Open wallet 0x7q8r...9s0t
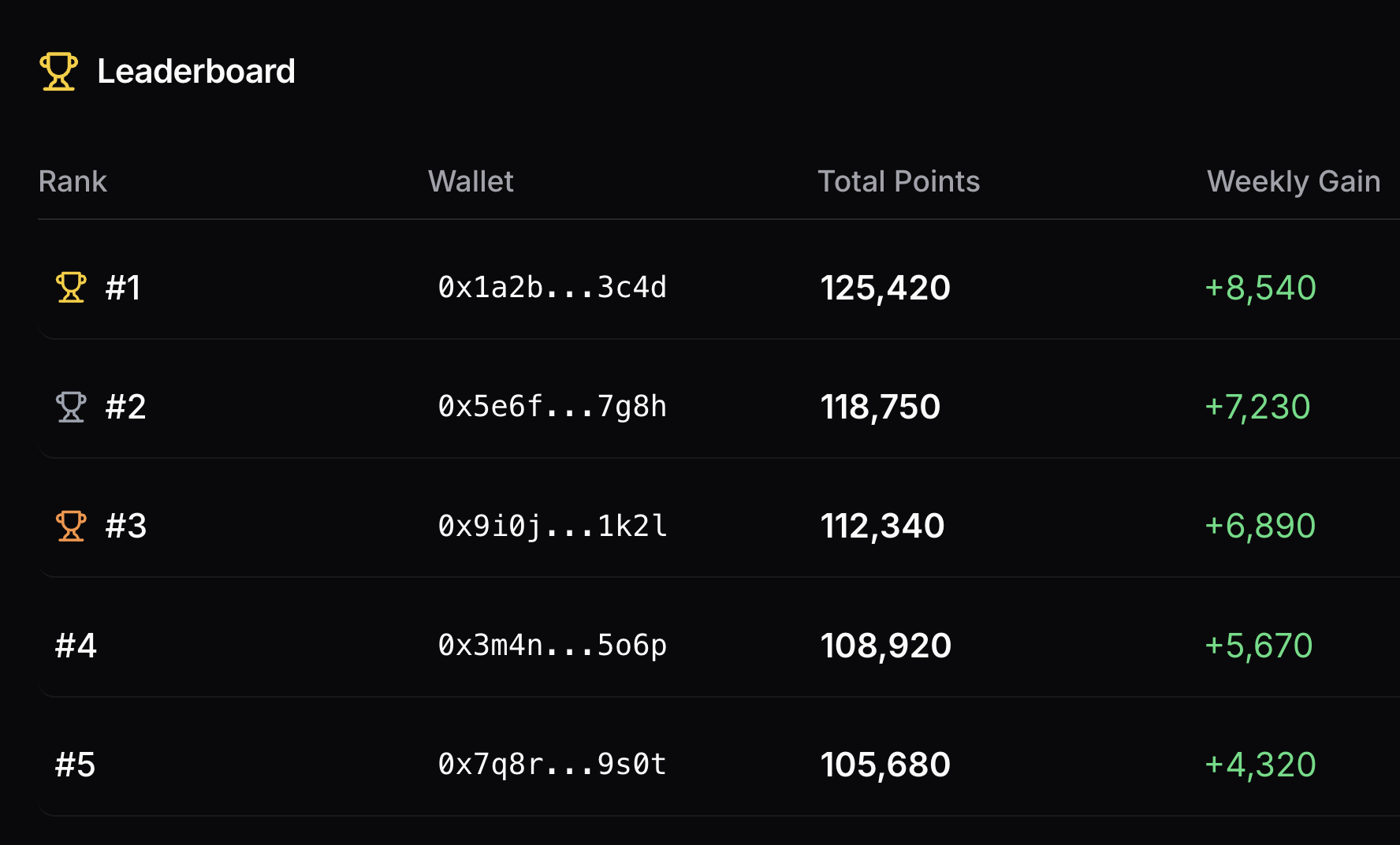Screen dimensions: 1400x845 coord(553,765)
